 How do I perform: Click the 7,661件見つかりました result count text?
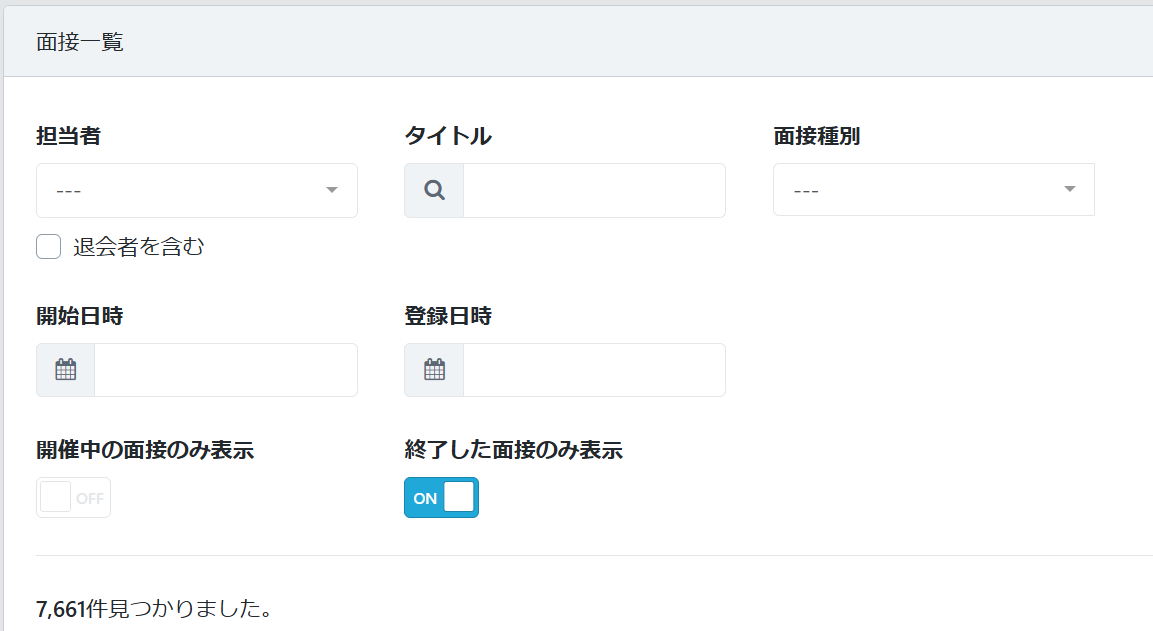[x=155, y=608]
